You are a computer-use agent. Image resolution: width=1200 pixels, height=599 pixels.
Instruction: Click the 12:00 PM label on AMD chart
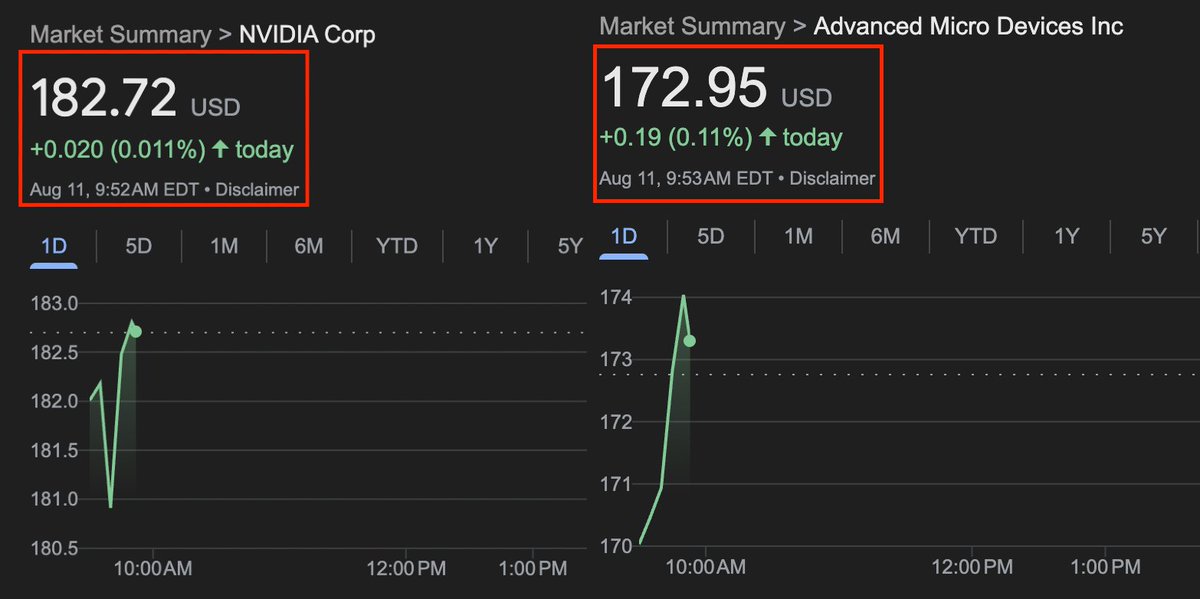(x=972, y=568)
